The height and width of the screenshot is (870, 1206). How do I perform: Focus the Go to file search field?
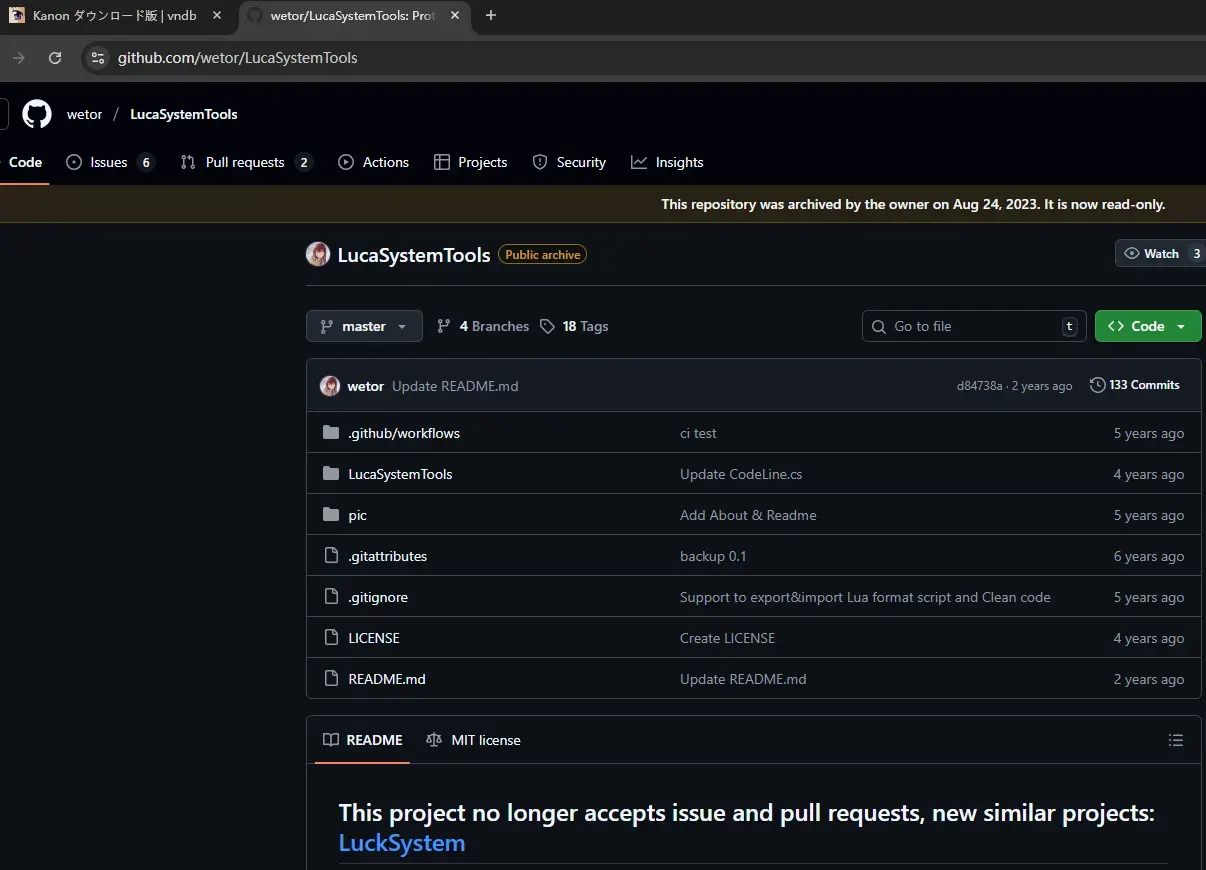click(974, 326)
